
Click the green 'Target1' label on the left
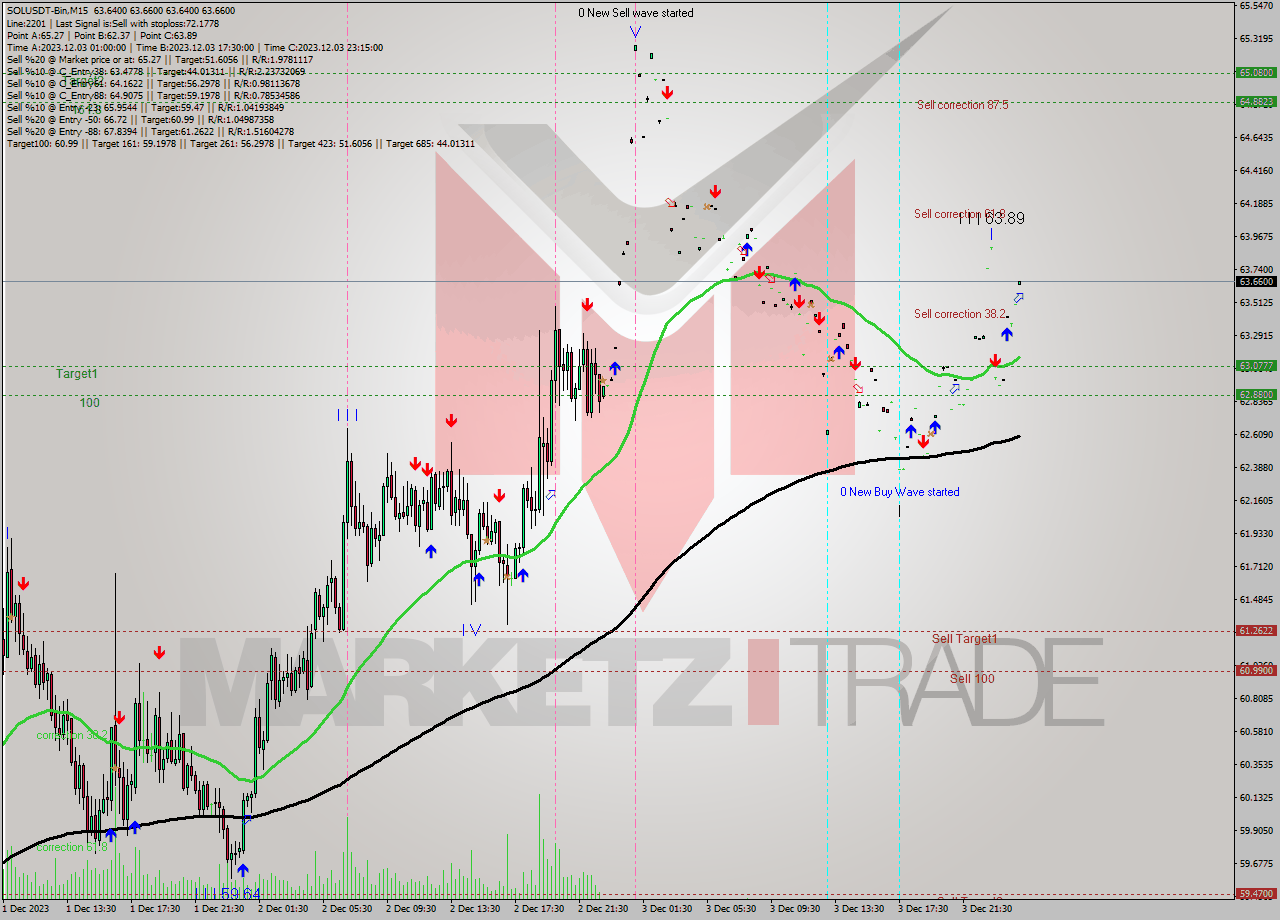pos(77,373)
